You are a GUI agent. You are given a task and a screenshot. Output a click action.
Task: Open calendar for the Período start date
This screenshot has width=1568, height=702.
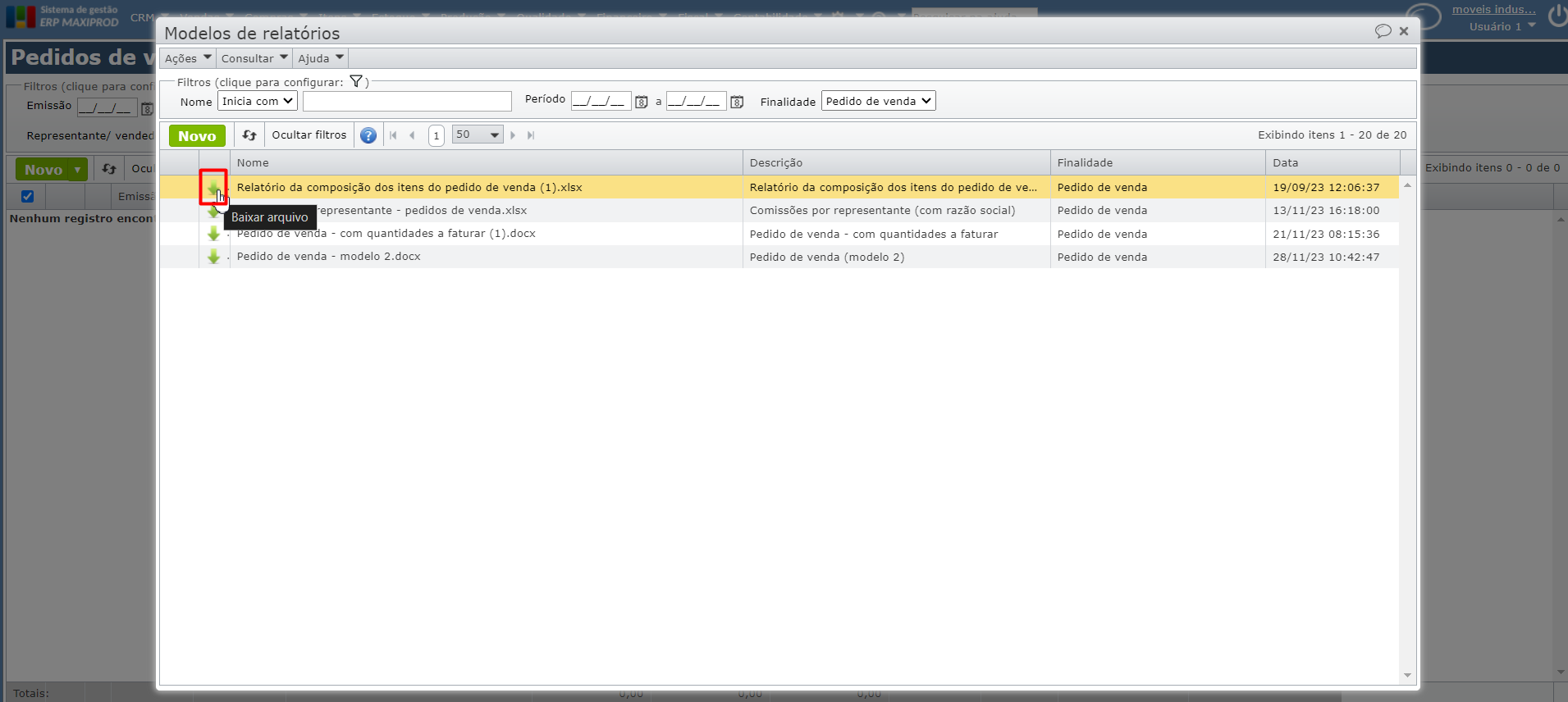[x=642, y=102]
